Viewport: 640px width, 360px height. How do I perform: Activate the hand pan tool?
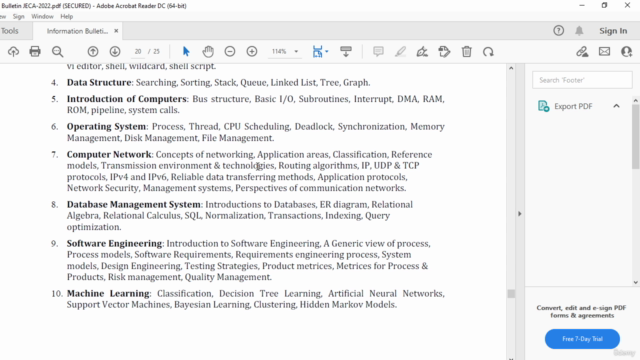(x=208, y=51)
